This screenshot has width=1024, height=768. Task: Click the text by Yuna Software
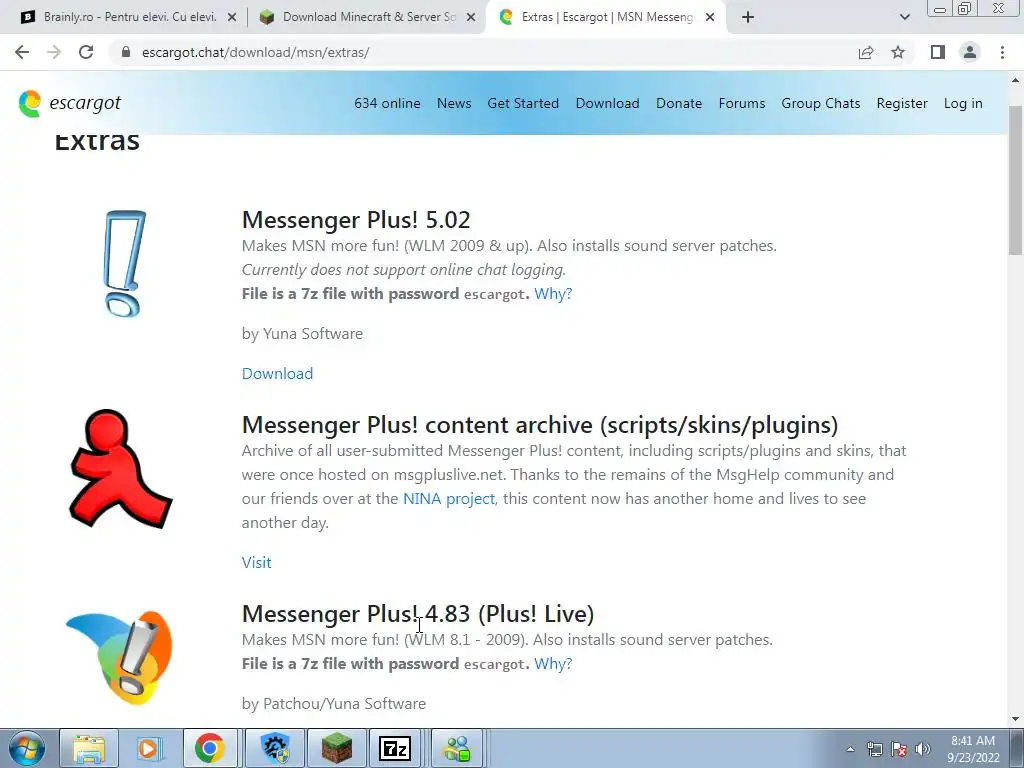click(x=302, y=334)
